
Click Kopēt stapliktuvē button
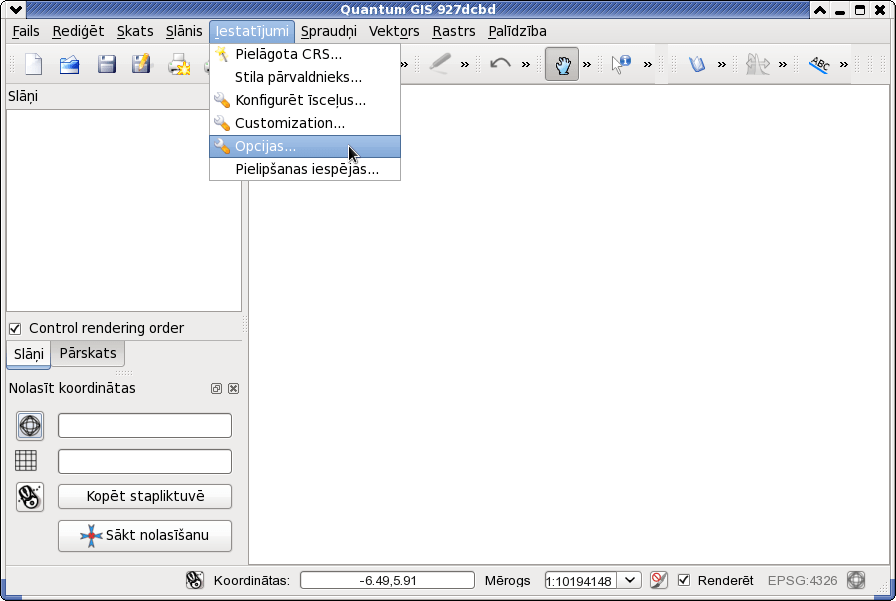145,496
